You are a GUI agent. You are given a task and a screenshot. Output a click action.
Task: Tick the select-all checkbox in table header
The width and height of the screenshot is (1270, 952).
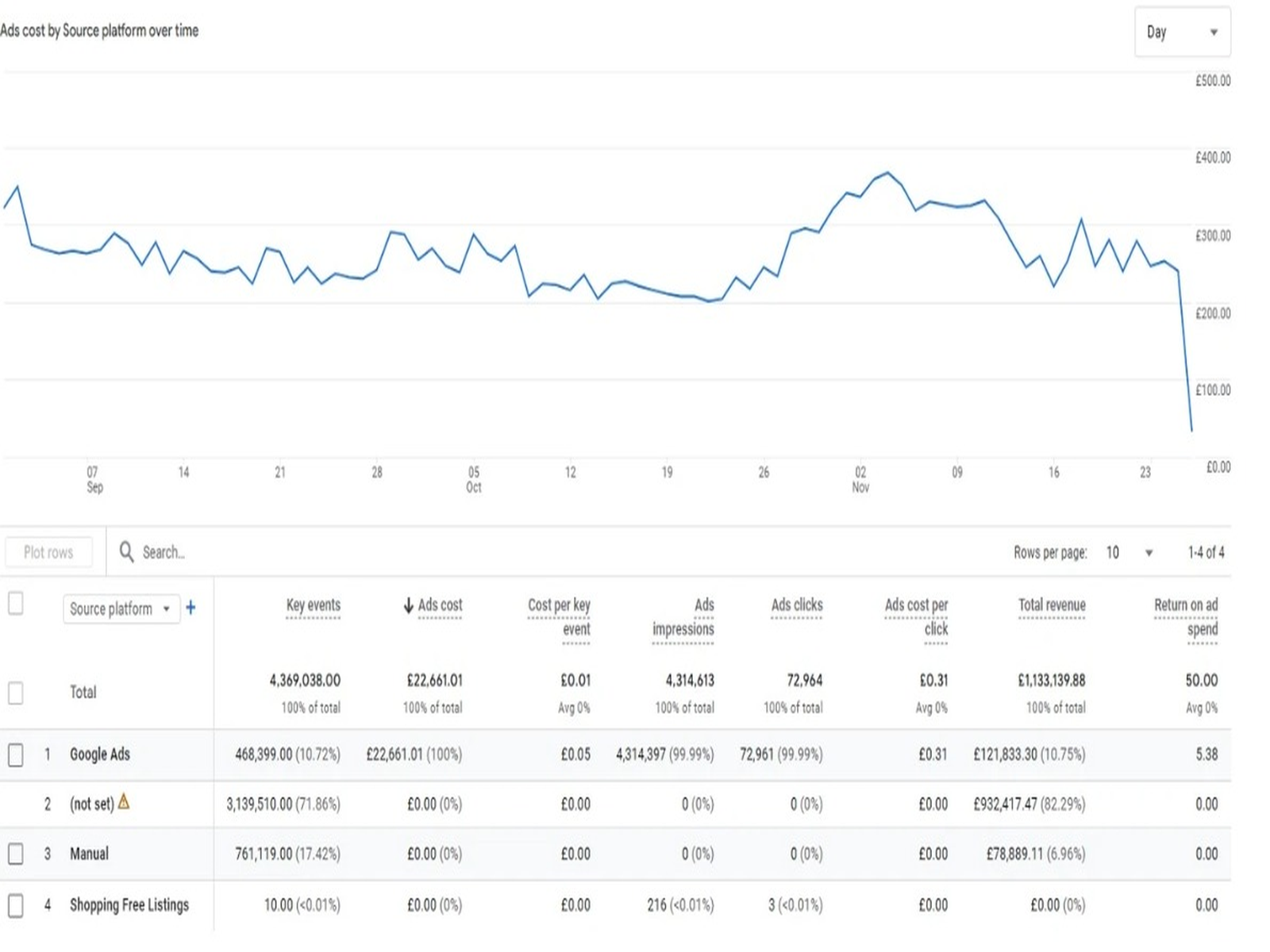coord(15,604)
